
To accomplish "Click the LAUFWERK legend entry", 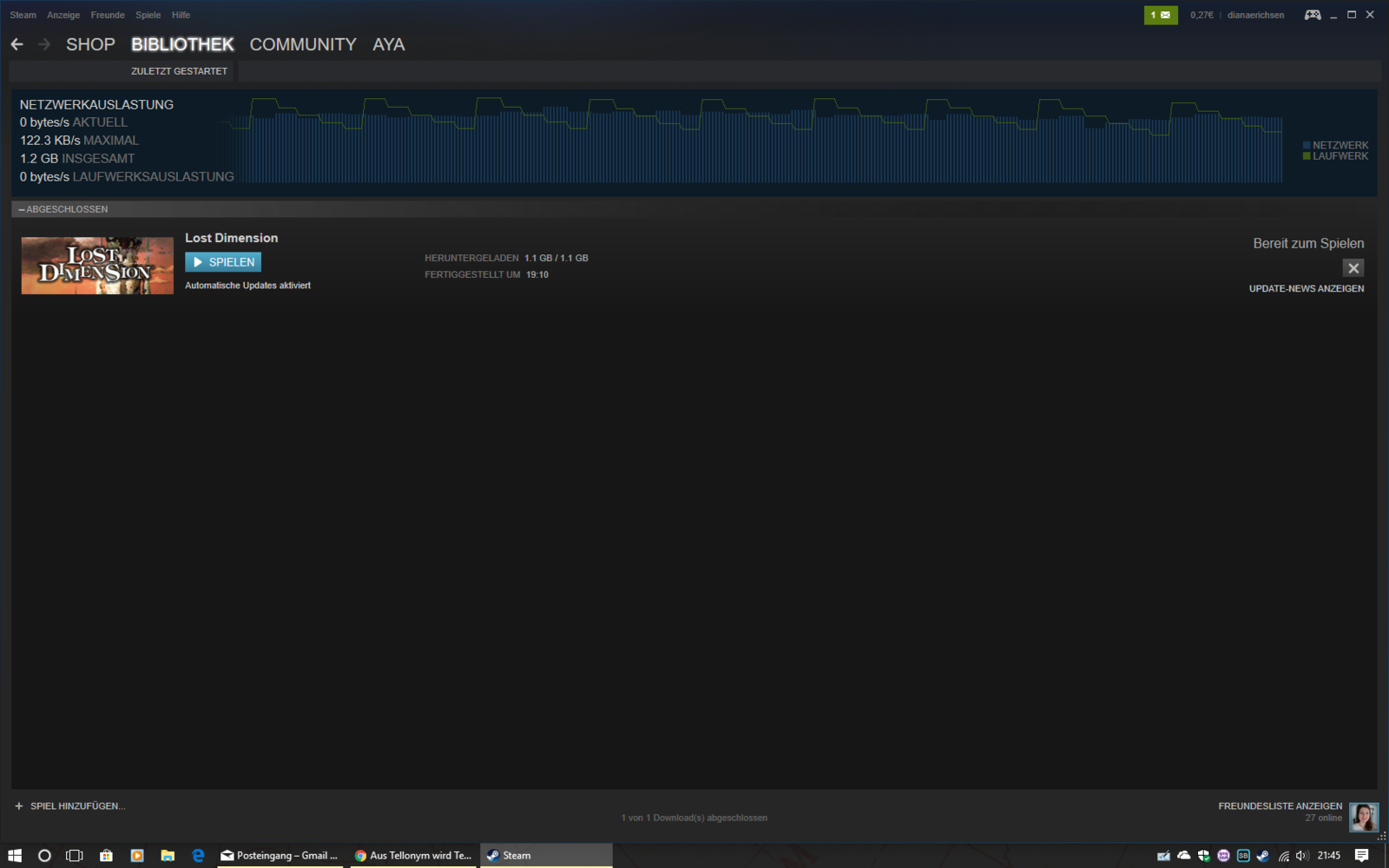I will (x=1335, y=156).
